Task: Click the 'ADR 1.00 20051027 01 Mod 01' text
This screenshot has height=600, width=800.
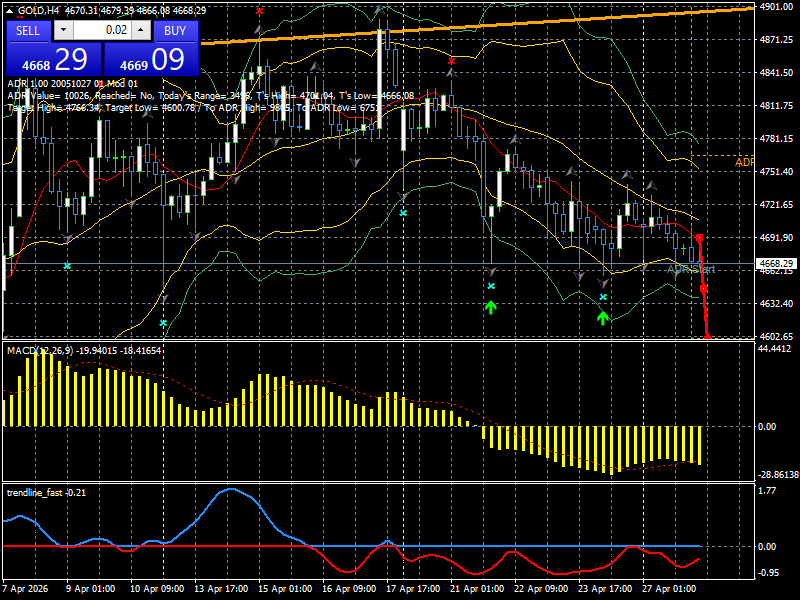Action: click(72, 84)
